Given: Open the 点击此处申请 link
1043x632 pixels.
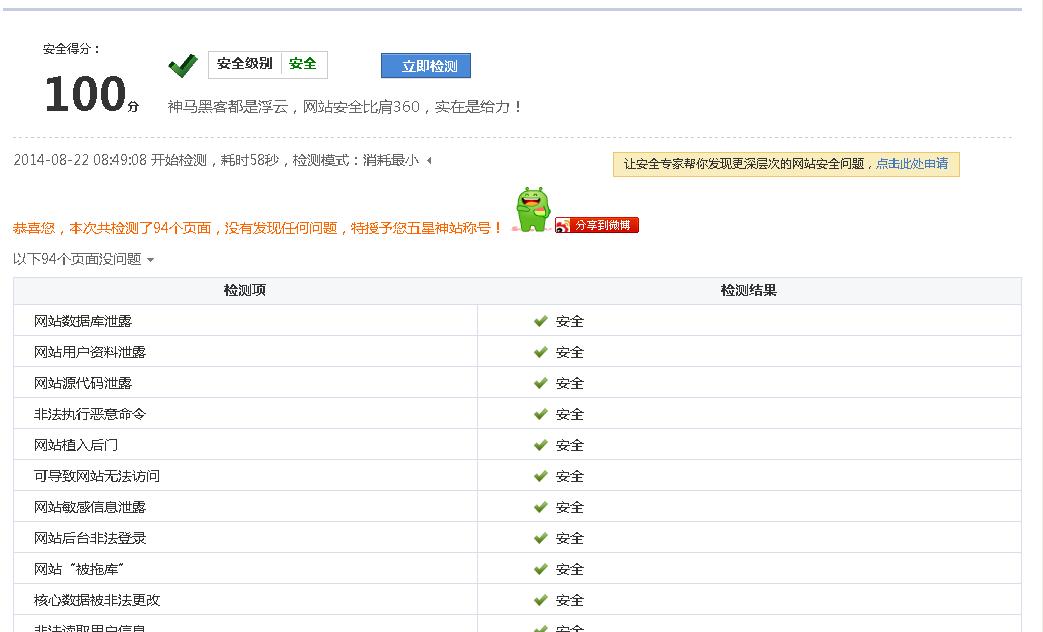Looking at the screenshot, I should [912, 164].
